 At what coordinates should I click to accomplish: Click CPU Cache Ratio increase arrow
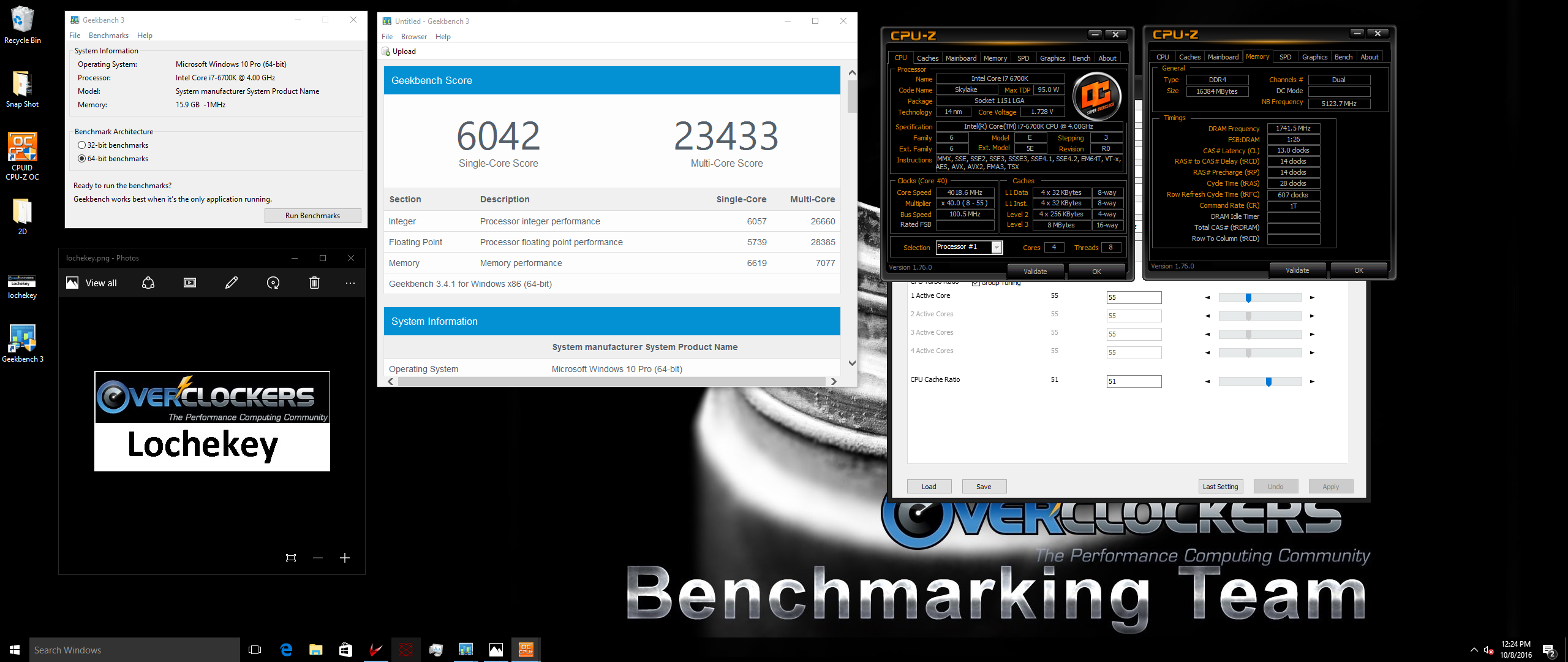coord(1312,382)
